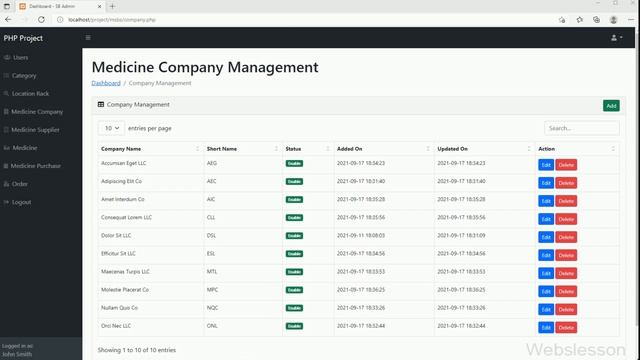The width and height of the screenshot is (640, 360).
Task: Go back with browser back arrow
Action: [8, 19]
